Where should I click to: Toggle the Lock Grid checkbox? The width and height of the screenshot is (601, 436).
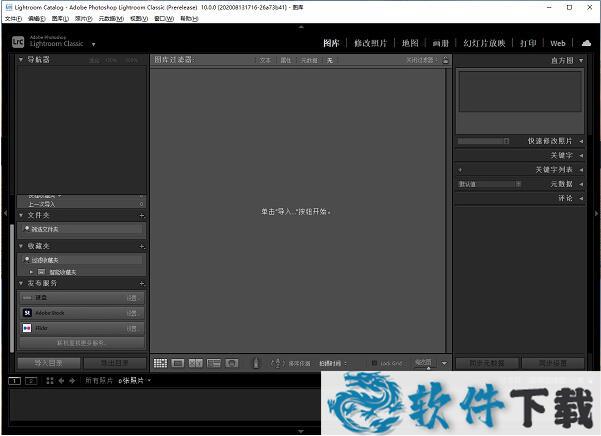[x=373, y=363]
